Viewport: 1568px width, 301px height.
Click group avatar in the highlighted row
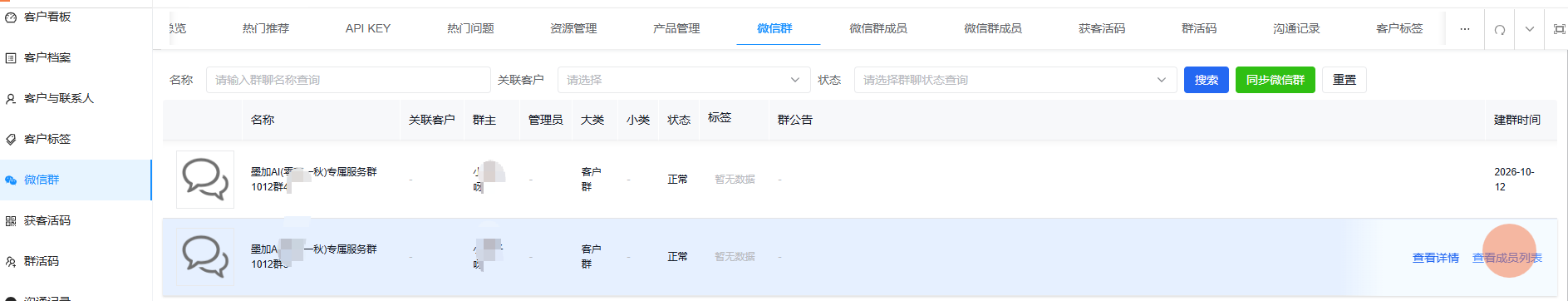coord(205,256)
